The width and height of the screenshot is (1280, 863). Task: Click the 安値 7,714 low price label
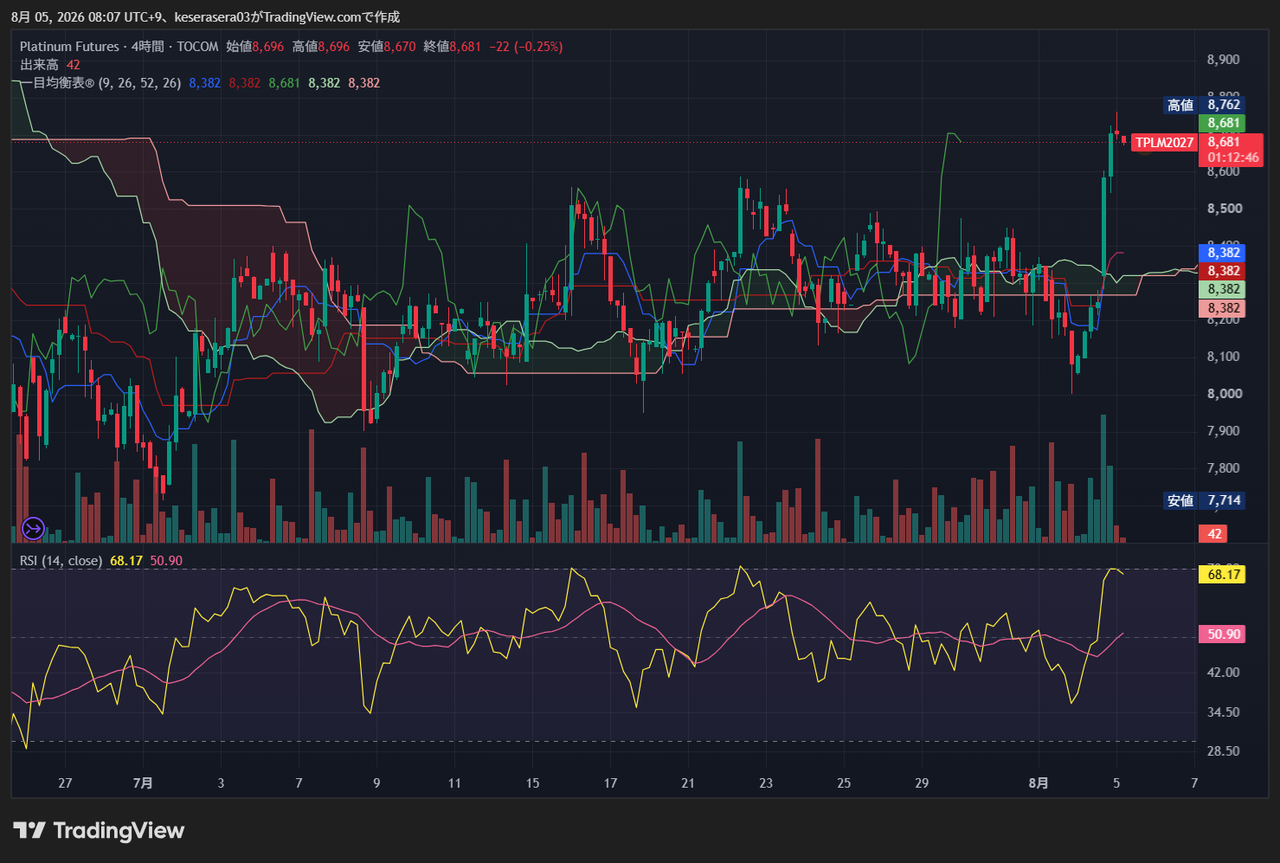click(x=1204, y=501)
